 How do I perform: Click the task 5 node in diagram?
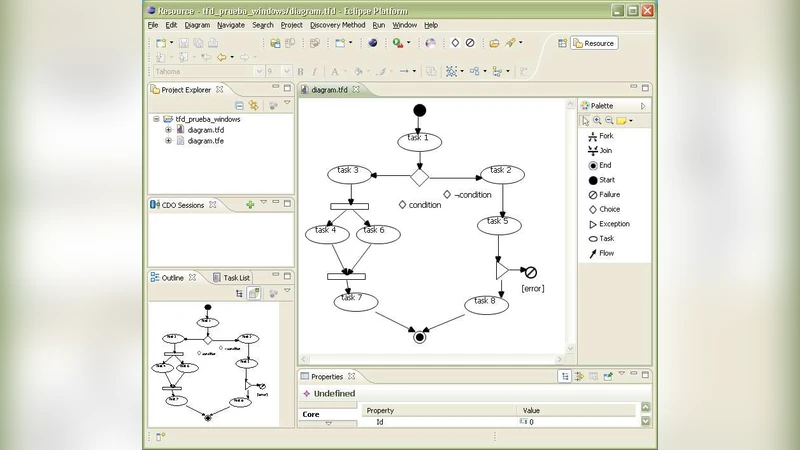(x=500, y=222)
